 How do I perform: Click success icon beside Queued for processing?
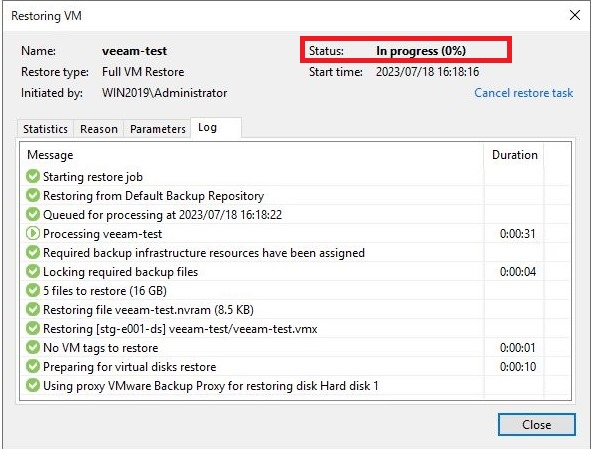click(33, 214)
